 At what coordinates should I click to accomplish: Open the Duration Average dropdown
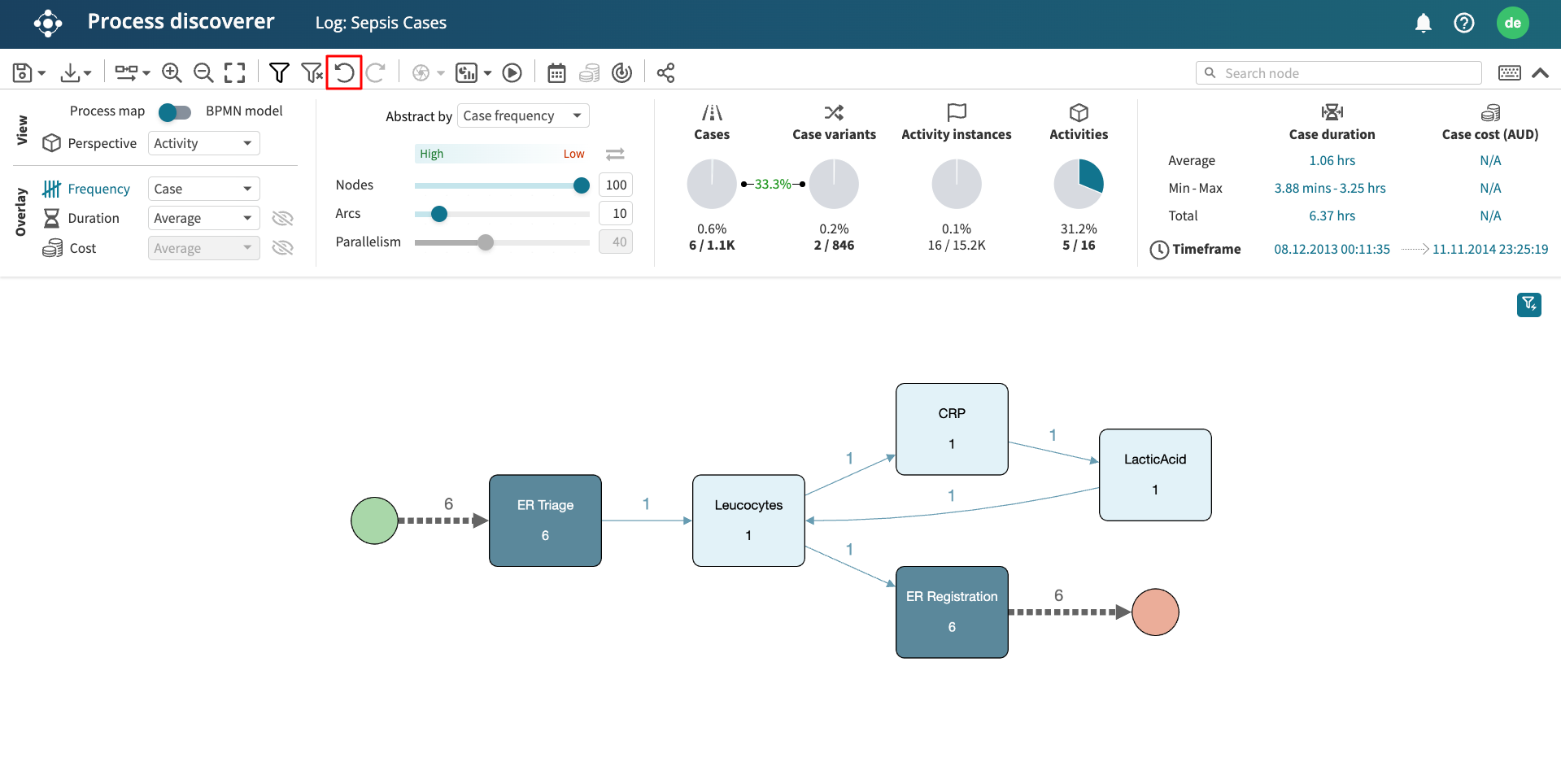(x=203, y=219)
